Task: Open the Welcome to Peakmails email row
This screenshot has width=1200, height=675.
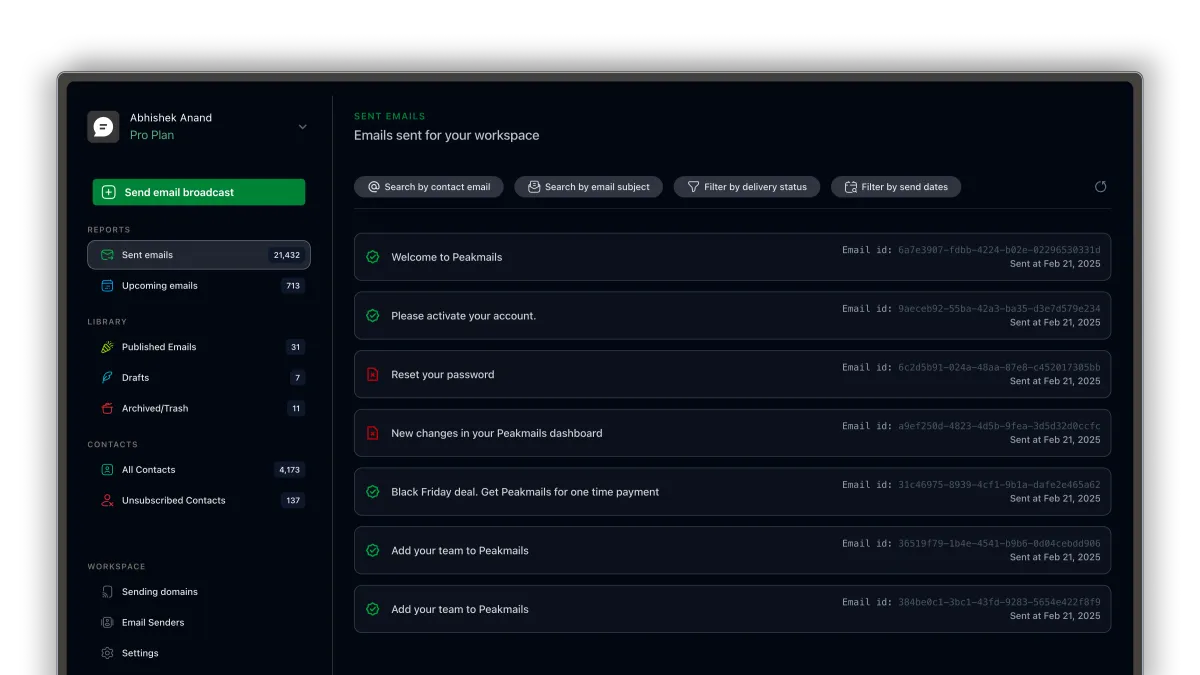Action: tap(732, 257)
